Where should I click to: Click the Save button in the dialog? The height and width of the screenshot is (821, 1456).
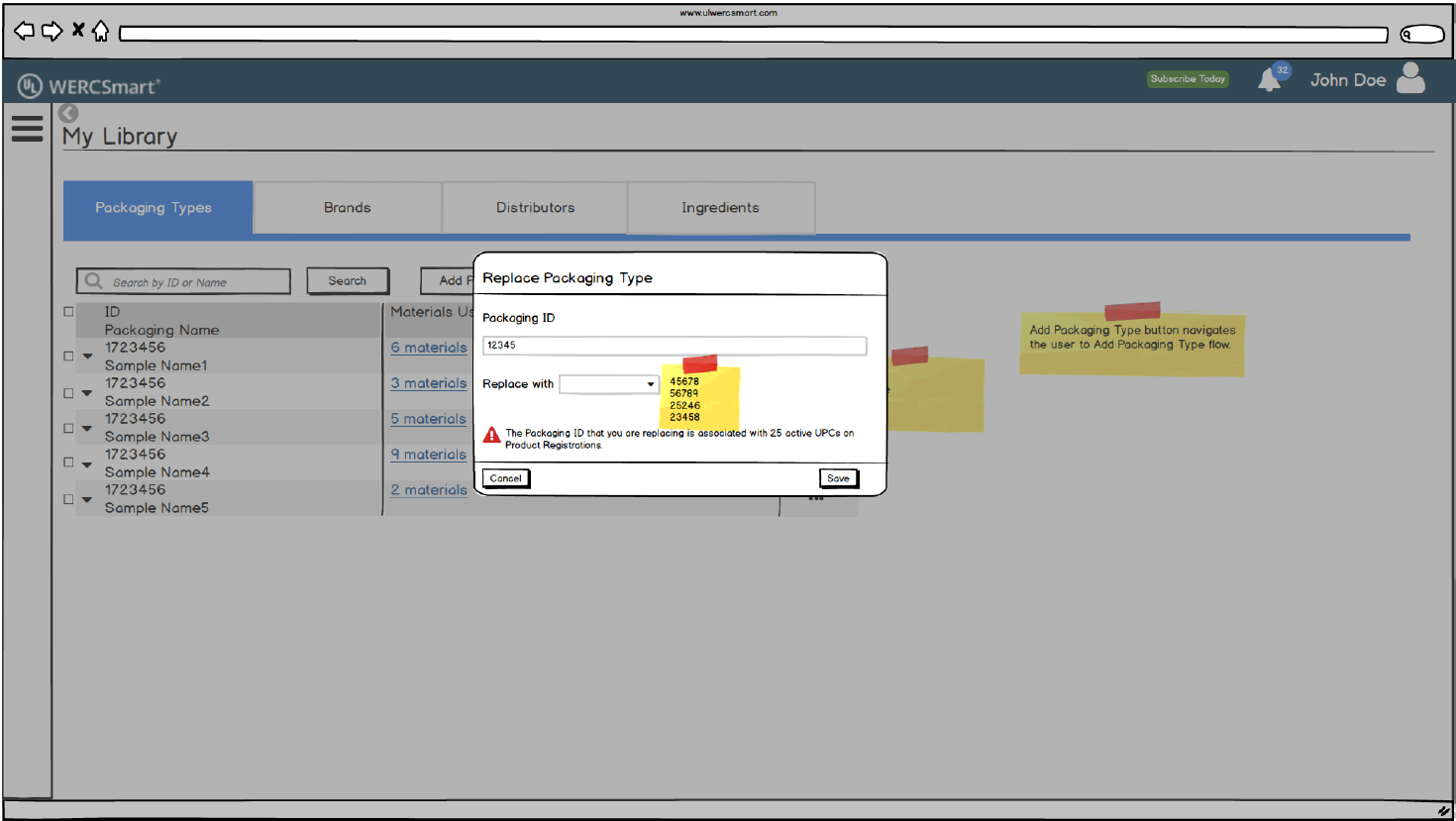click(x=838, y=478)
